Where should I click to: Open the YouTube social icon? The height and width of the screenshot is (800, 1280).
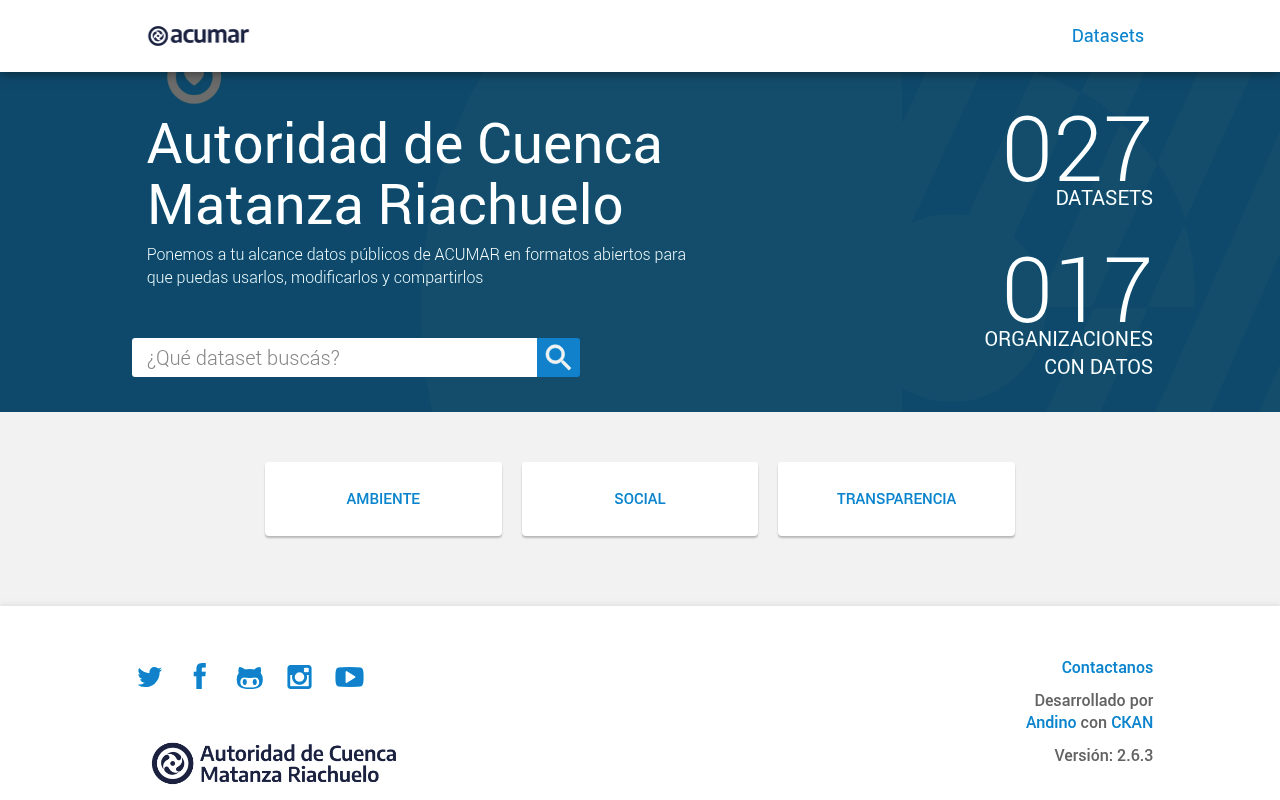pos(349,677)
